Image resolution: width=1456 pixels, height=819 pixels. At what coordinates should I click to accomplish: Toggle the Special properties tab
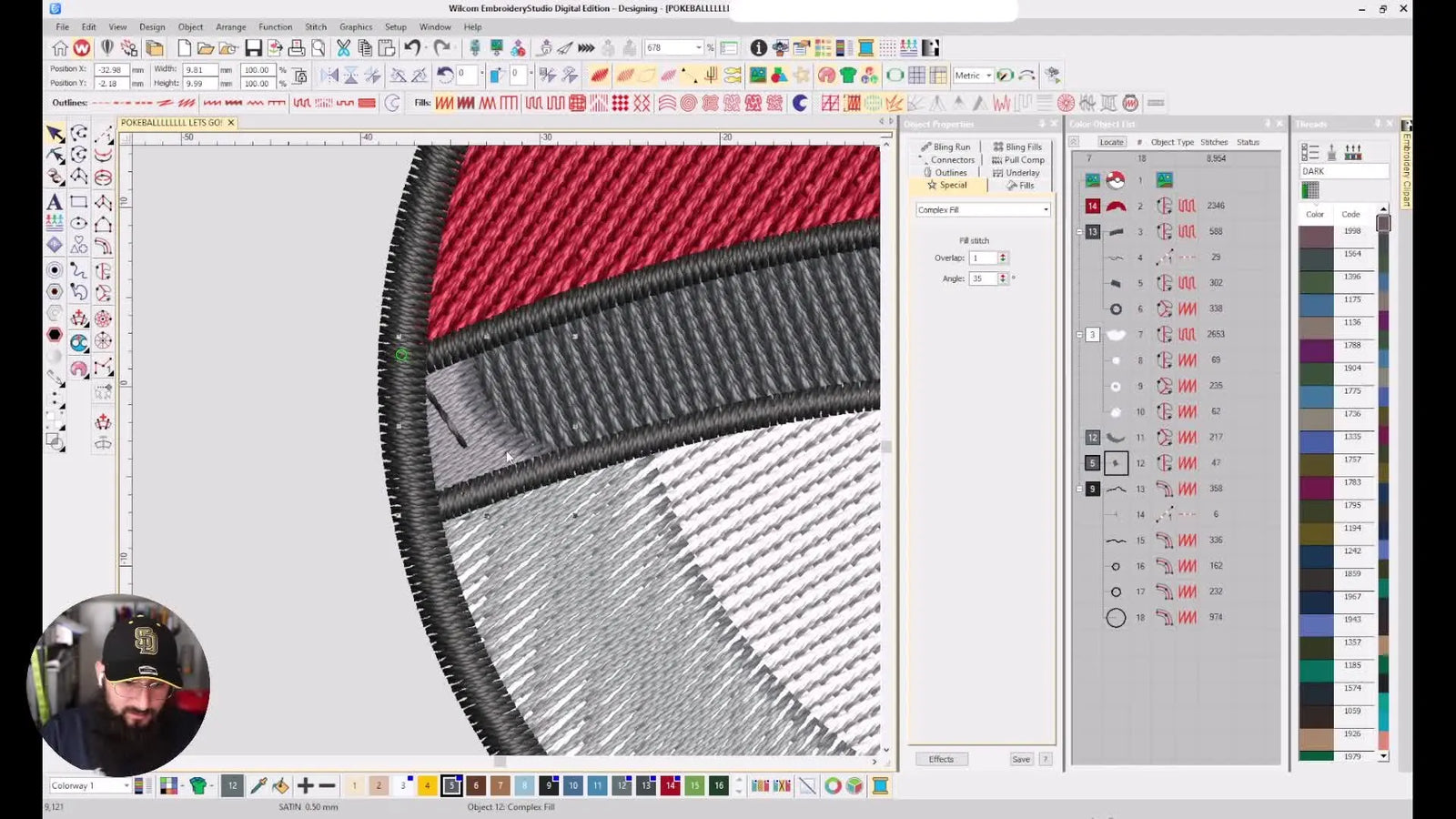tap(947, 185)
